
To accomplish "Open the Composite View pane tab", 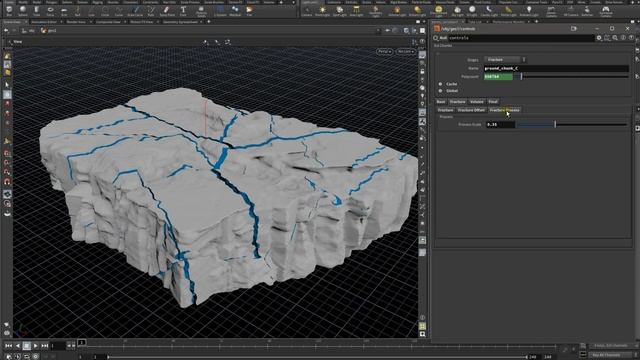I will (108, 22).
